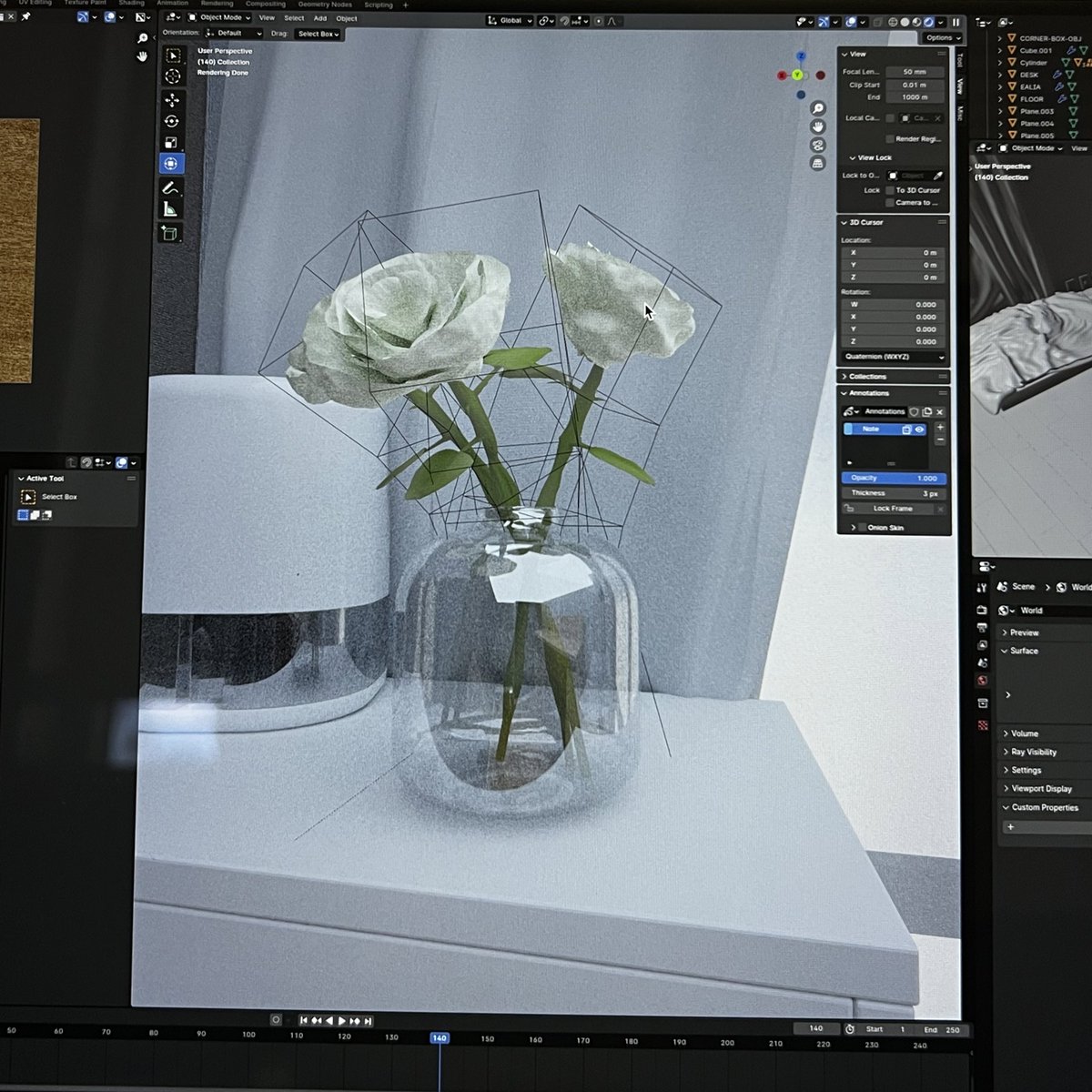Hide the Note annotation layer eye

919,430
